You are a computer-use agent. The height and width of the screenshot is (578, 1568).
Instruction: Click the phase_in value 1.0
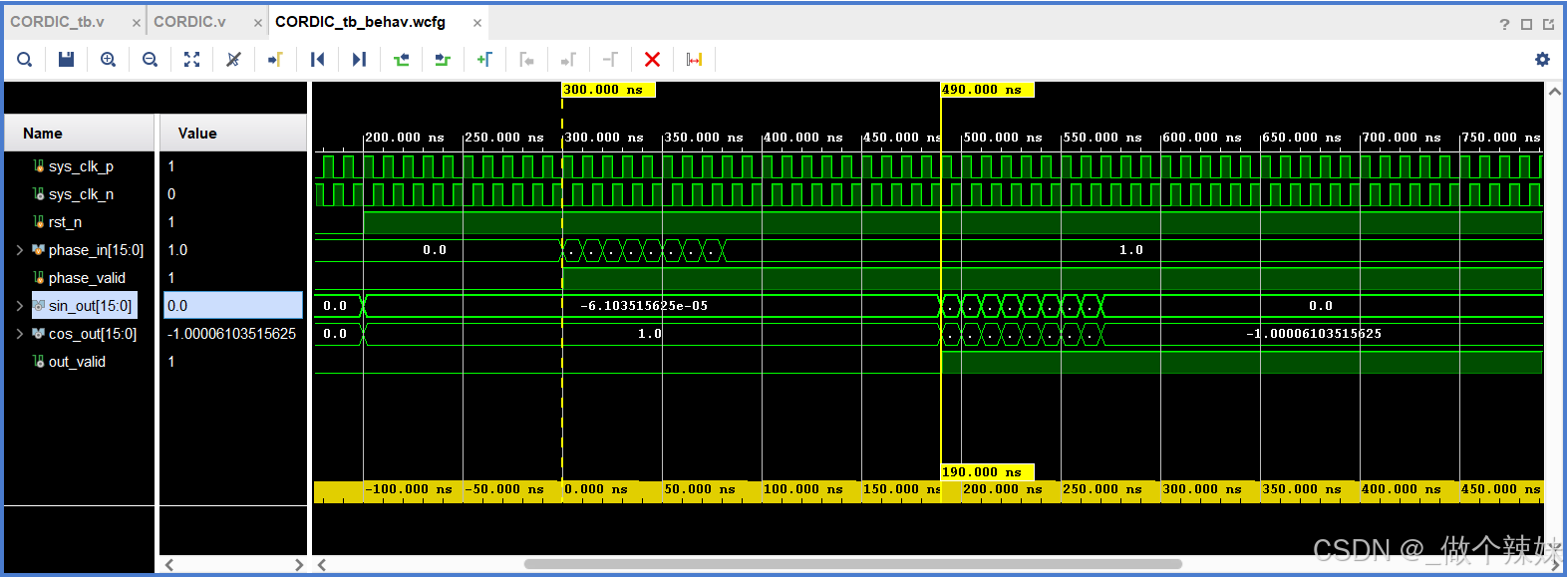coord(177,250)
